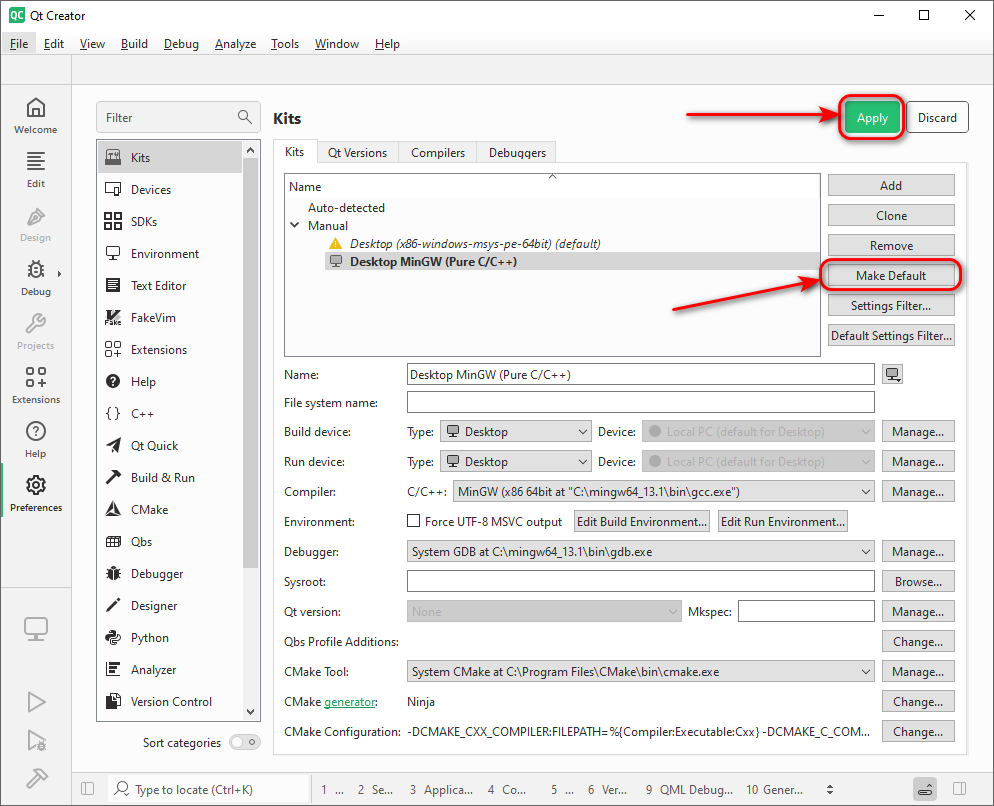
Task: Click the File system name field
Action: point(640,402)
